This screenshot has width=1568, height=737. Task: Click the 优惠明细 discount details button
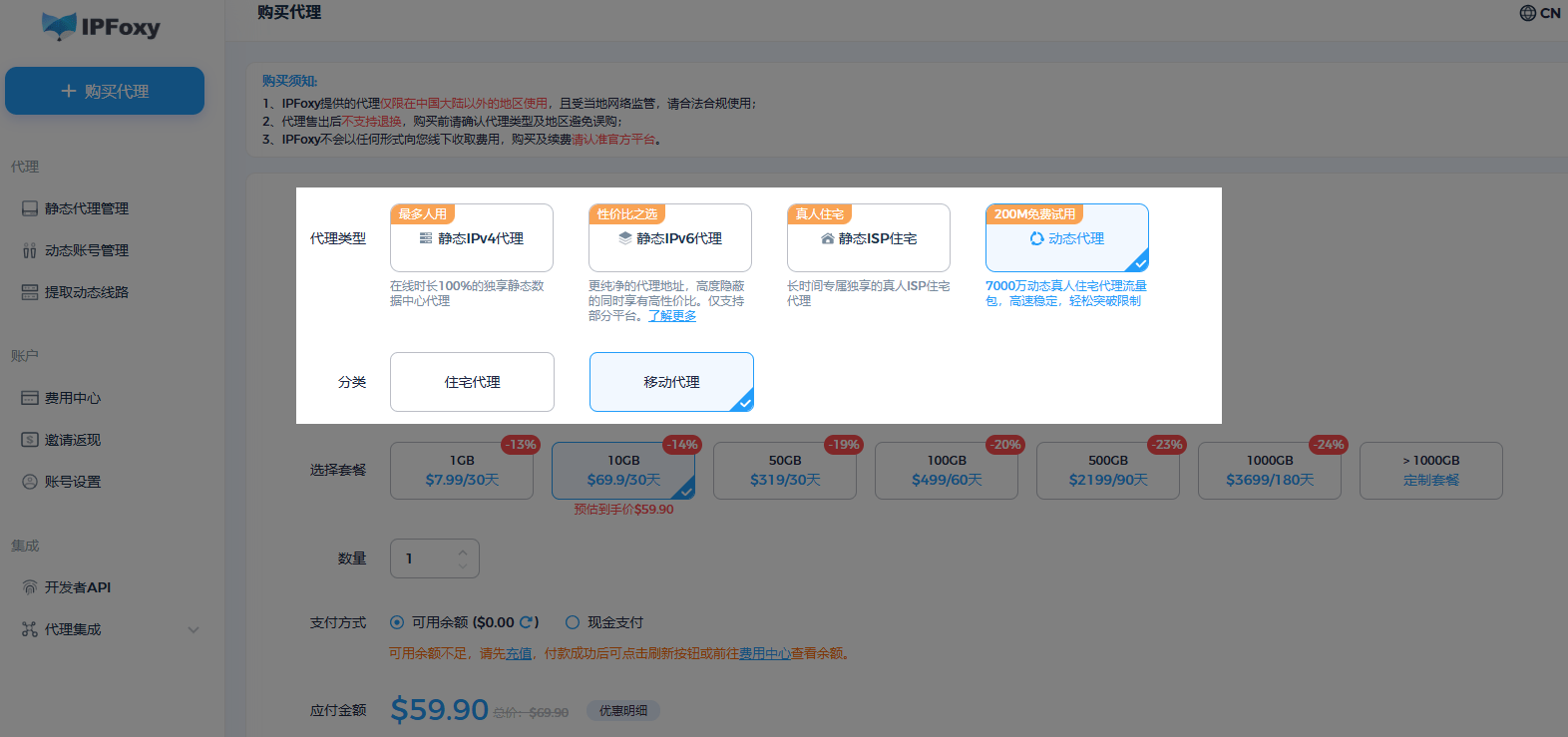pyautogui.click(x=623, y=711)
